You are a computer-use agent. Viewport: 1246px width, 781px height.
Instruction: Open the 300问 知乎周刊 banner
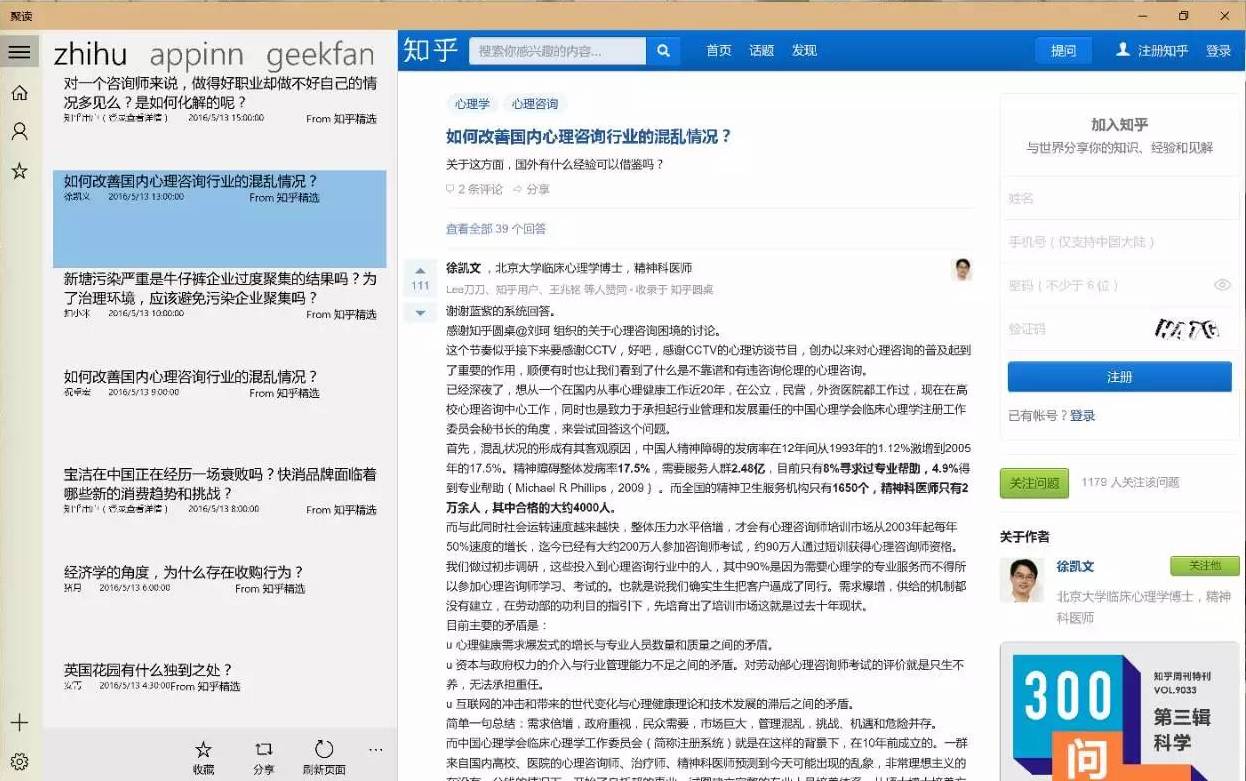(x=1120, y=712)
